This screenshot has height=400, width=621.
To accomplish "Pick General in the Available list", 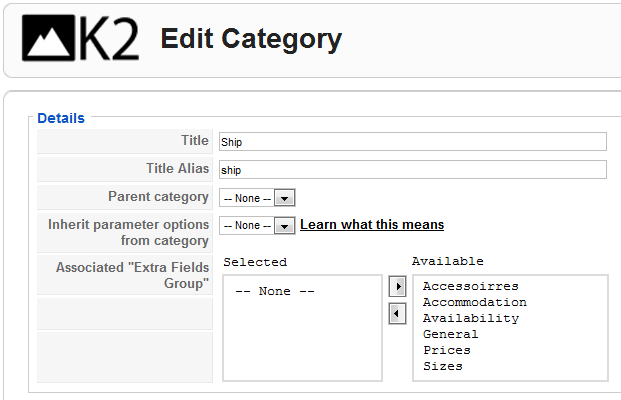I will (x=450, y=334).
